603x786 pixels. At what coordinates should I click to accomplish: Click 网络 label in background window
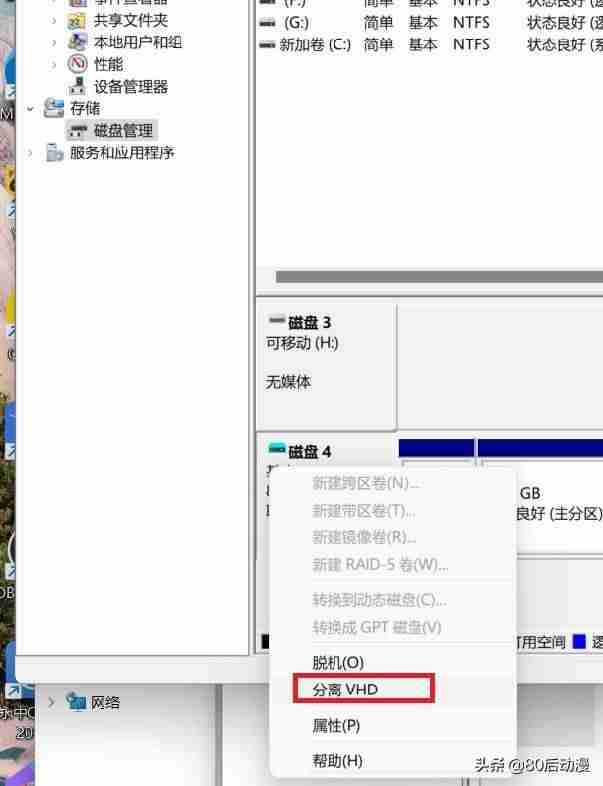click(105, 702)
